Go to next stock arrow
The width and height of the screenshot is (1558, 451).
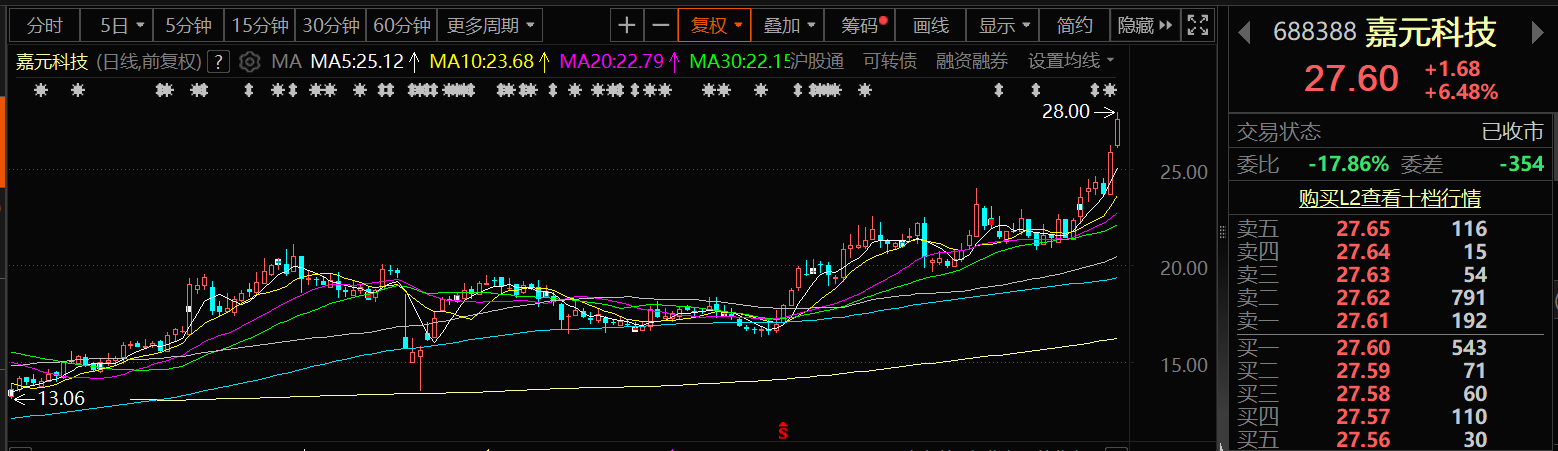(x=1539, y=33)
